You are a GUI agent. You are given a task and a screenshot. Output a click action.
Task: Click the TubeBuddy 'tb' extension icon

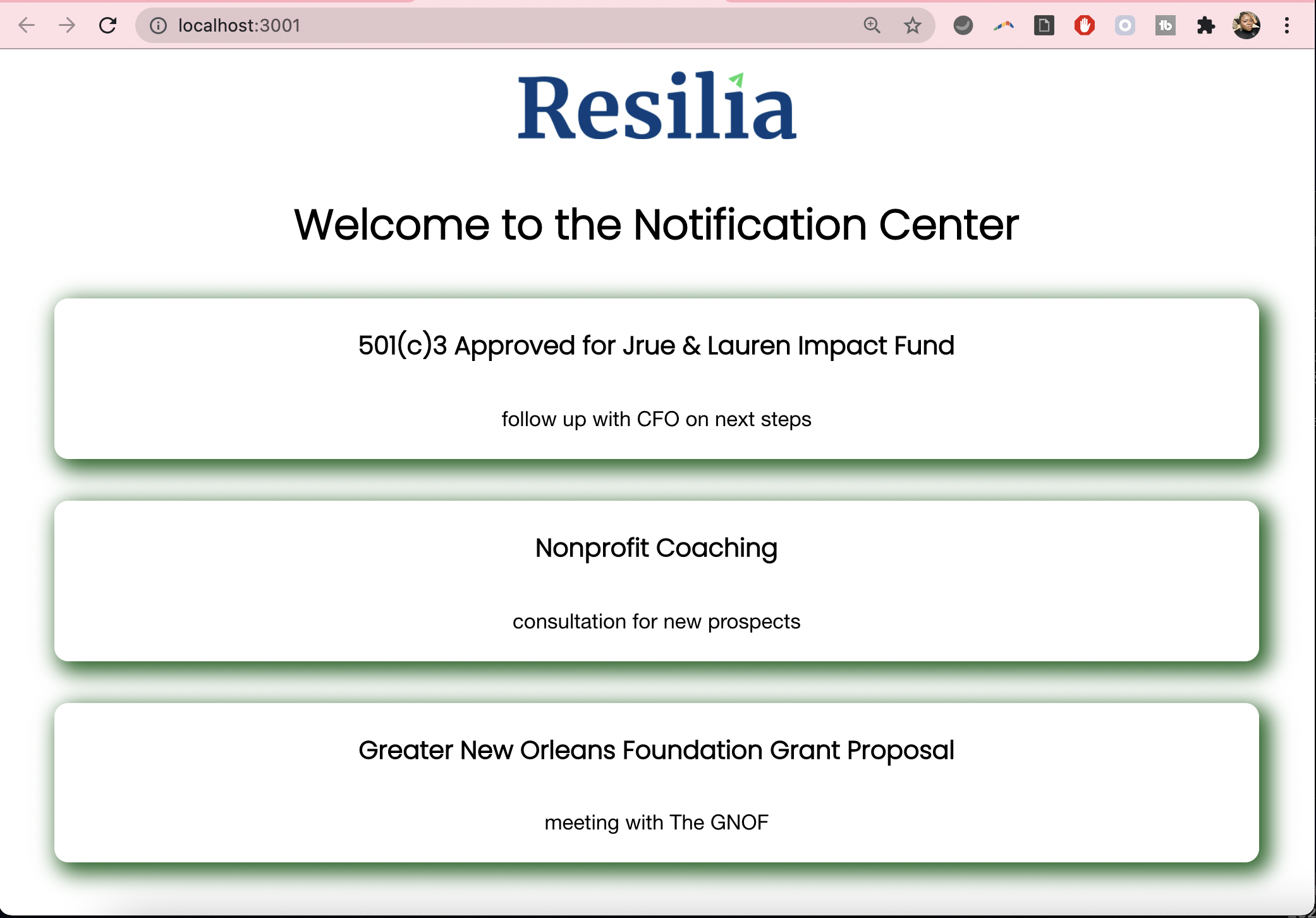coord(1165,25)
